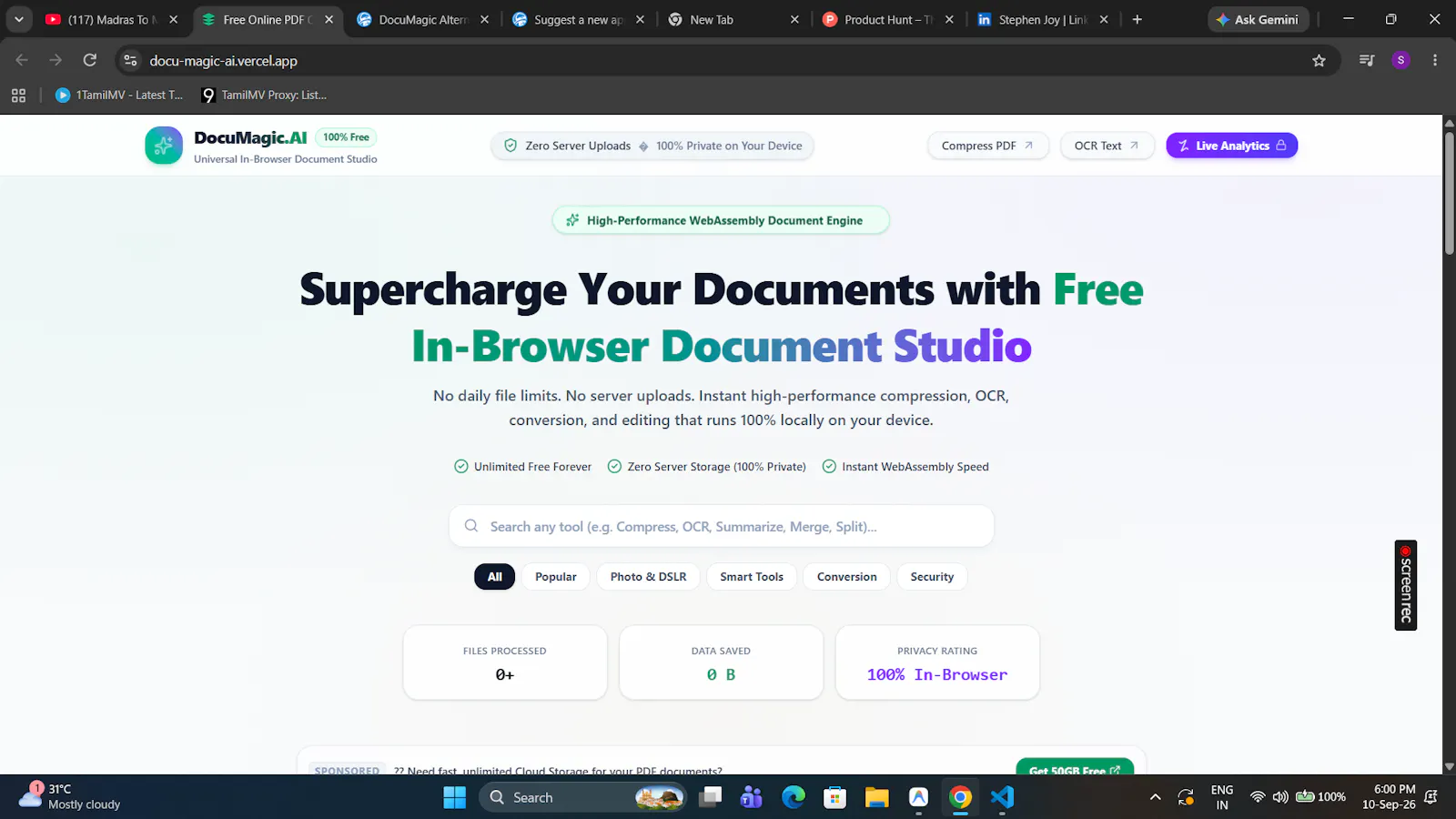This screenshot has width=1456, height=819.
Task: Click the browser forward arrow
Action: pos(56,60)
